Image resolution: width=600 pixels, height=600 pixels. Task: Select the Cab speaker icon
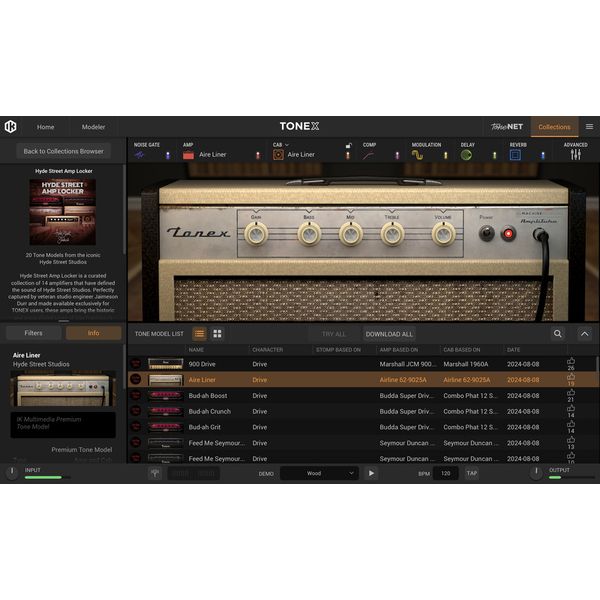pyautogui.click(x=278, y=155)
